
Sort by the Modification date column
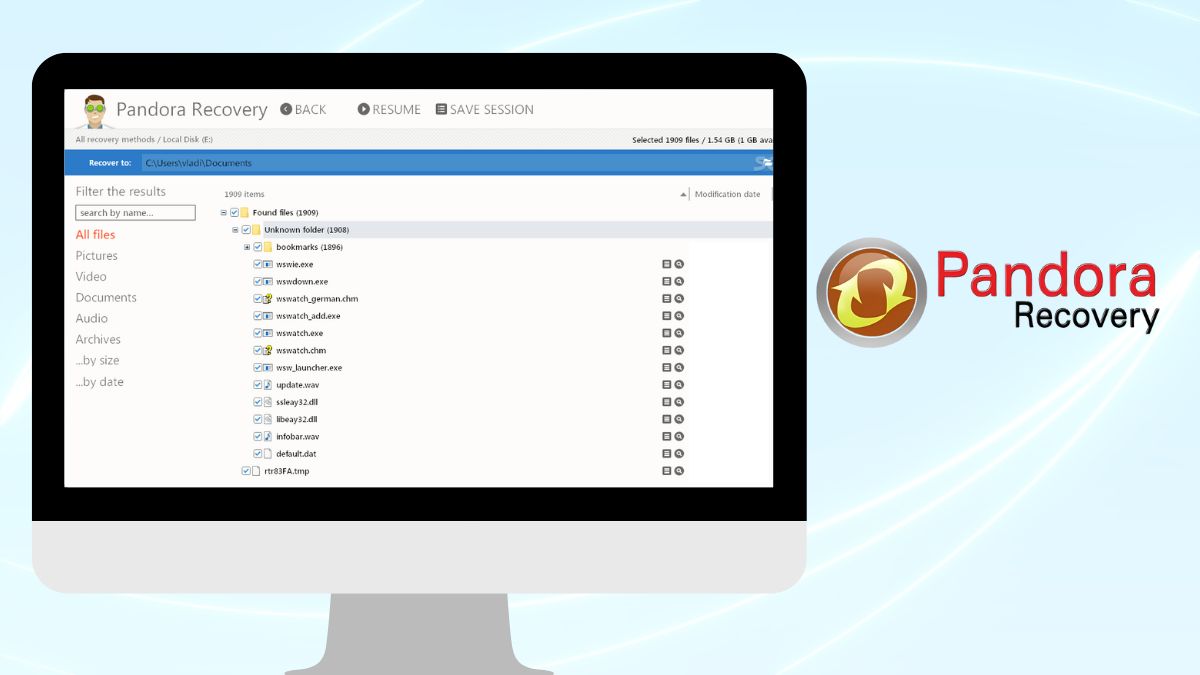coord(727,194)
